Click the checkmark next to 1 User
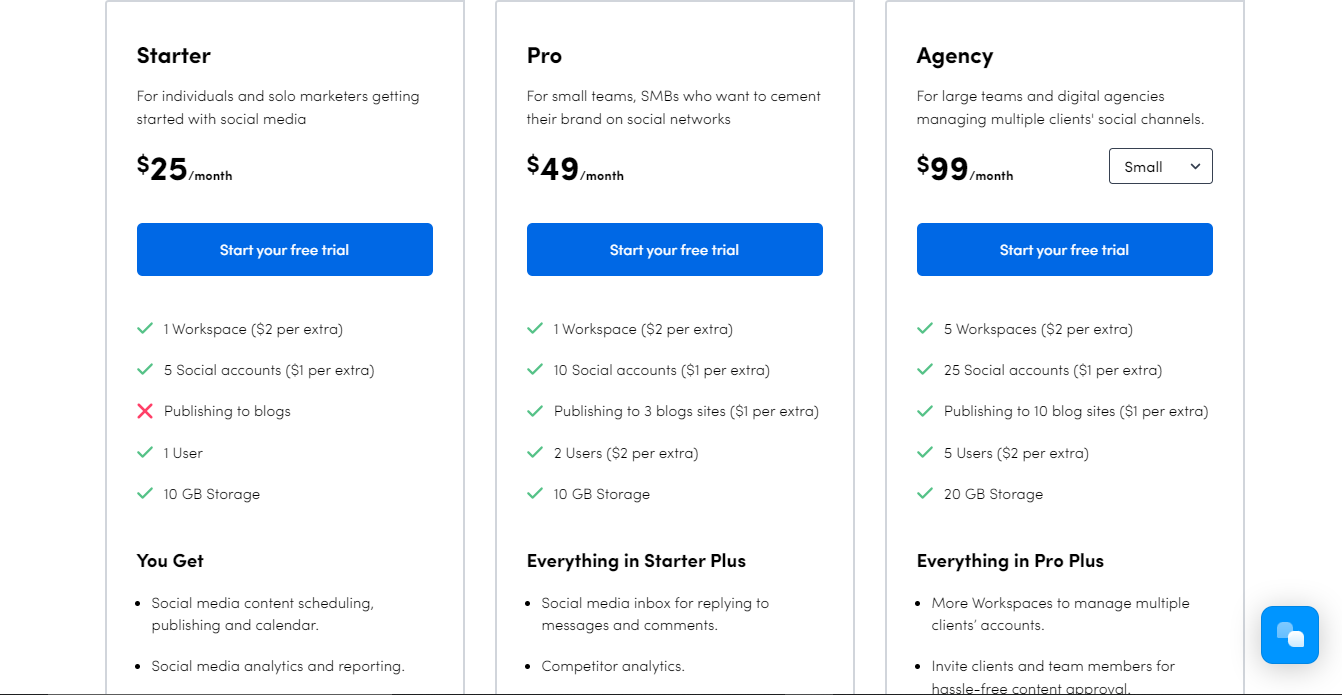 145,452
